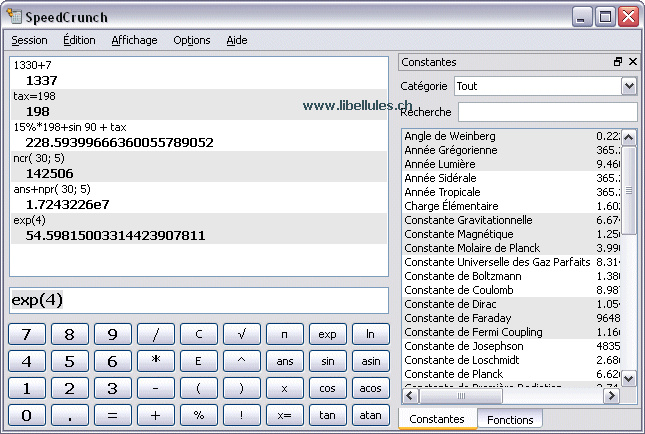Viewport: 645px width, 434px height.
Task: Click the open parenthesis button
Action: (x=199, y=388)
